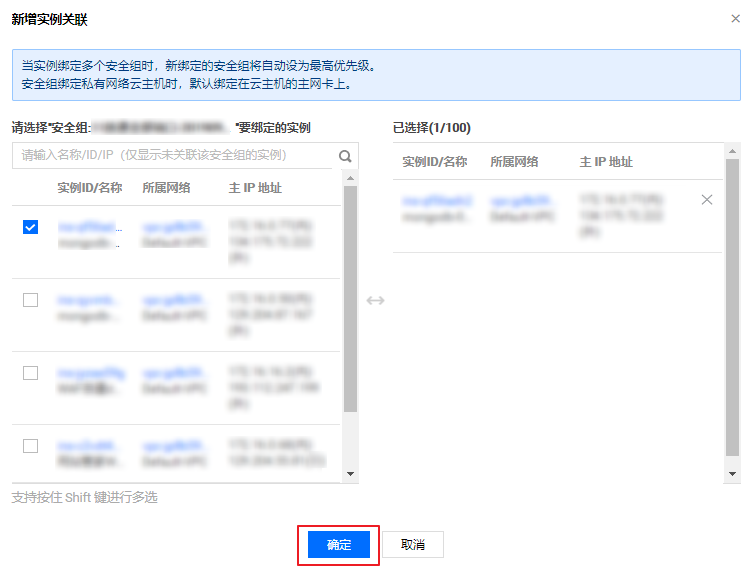Check the second instance row checkbox

click(30, 300)
